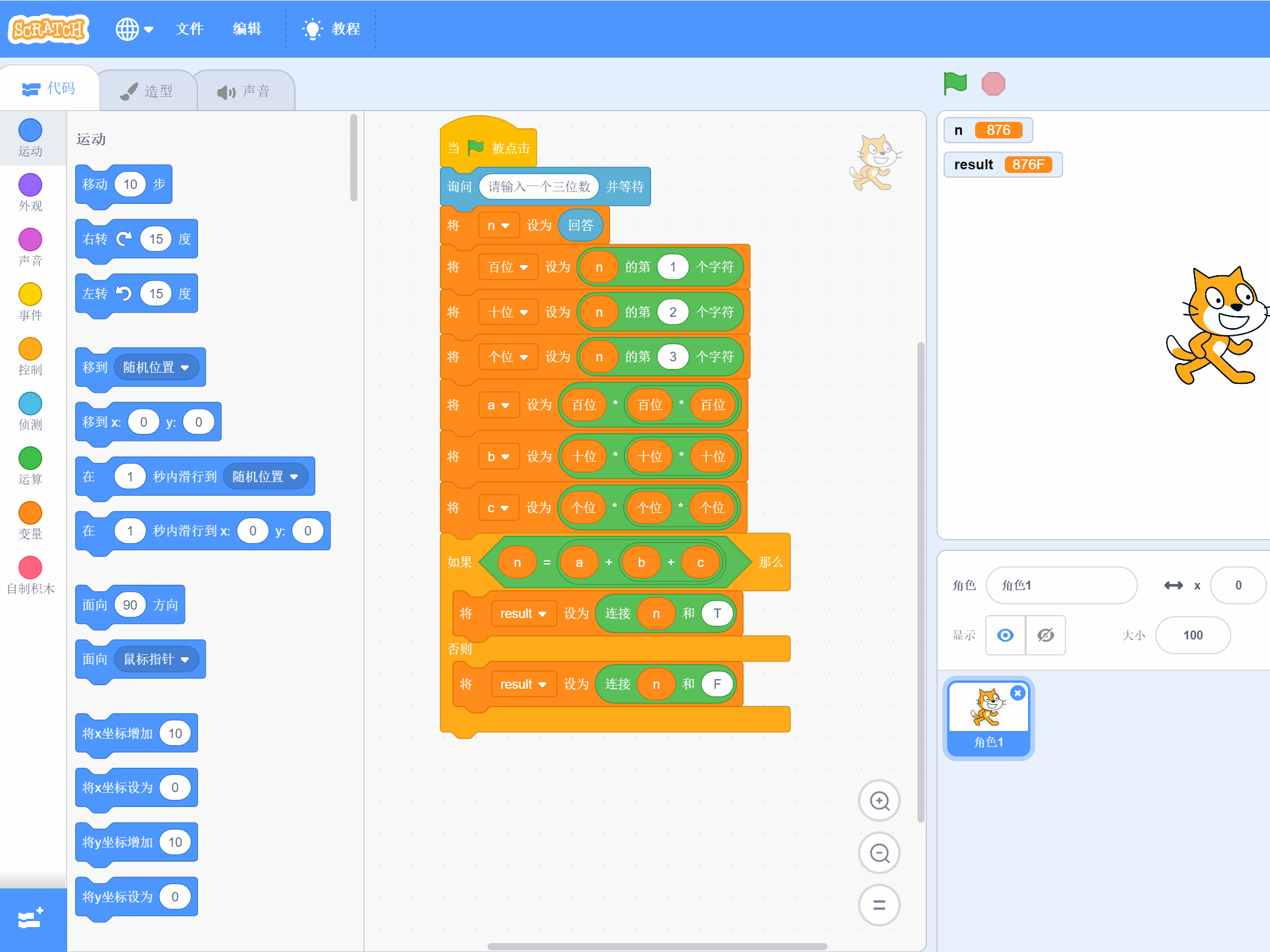Zoom in on the code workspace

pos(879,800)
